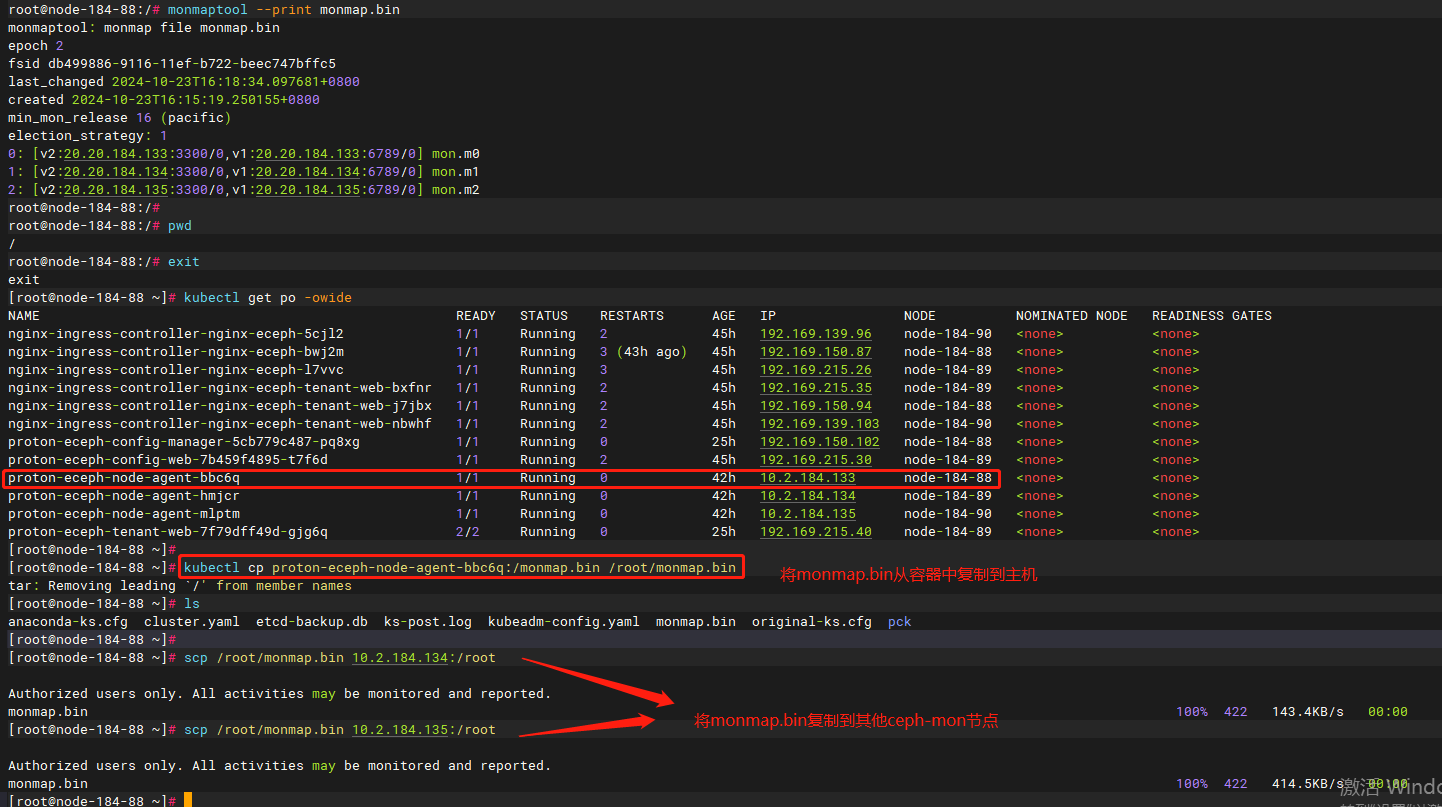Click pod proton-eceph-config-manager-5cb779c487-pq8xg
The width and height of the screenshot is (1442, 807).
(x=184, y=442)
